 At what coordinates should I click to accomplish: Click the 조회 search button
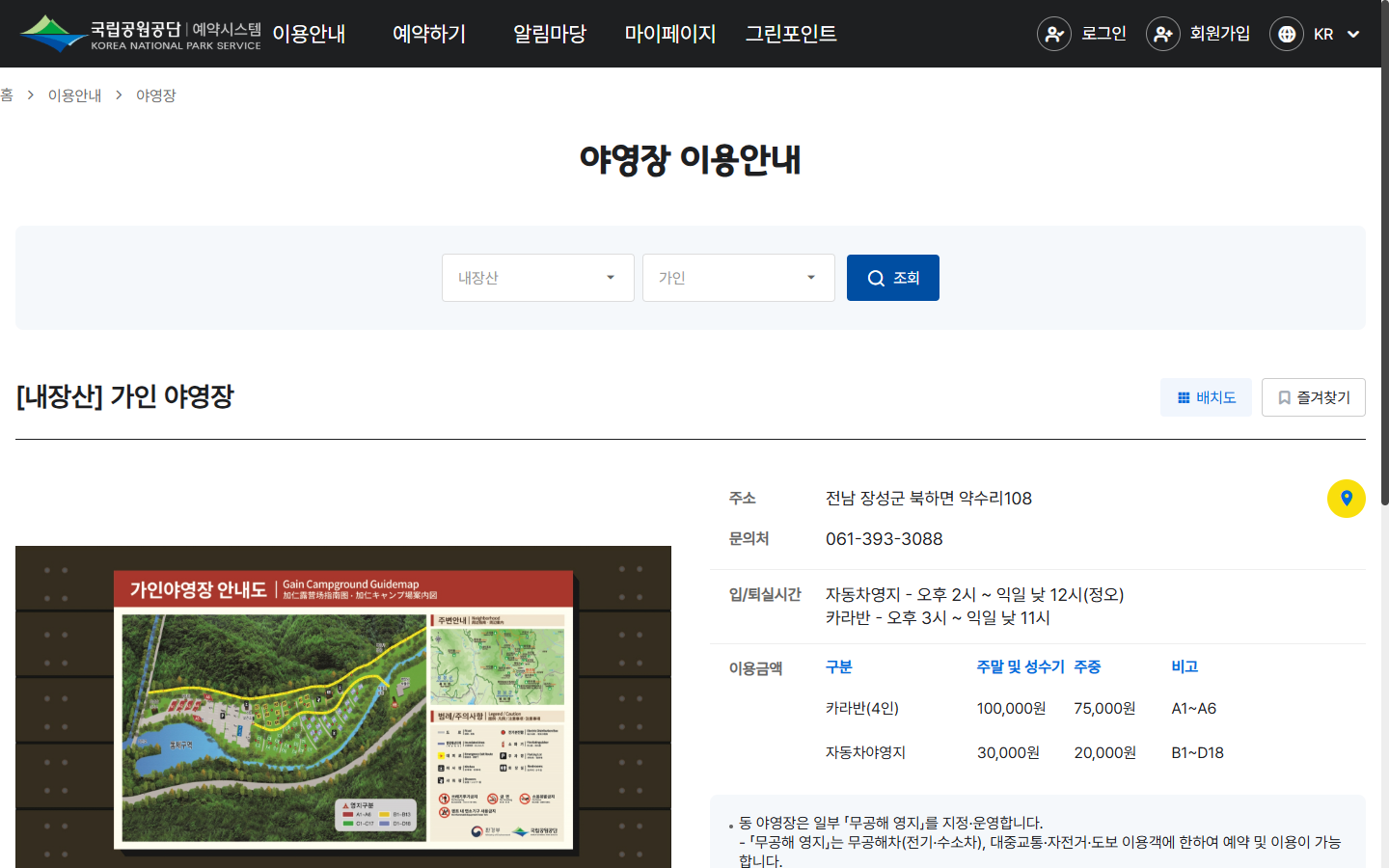click(893, 278)
